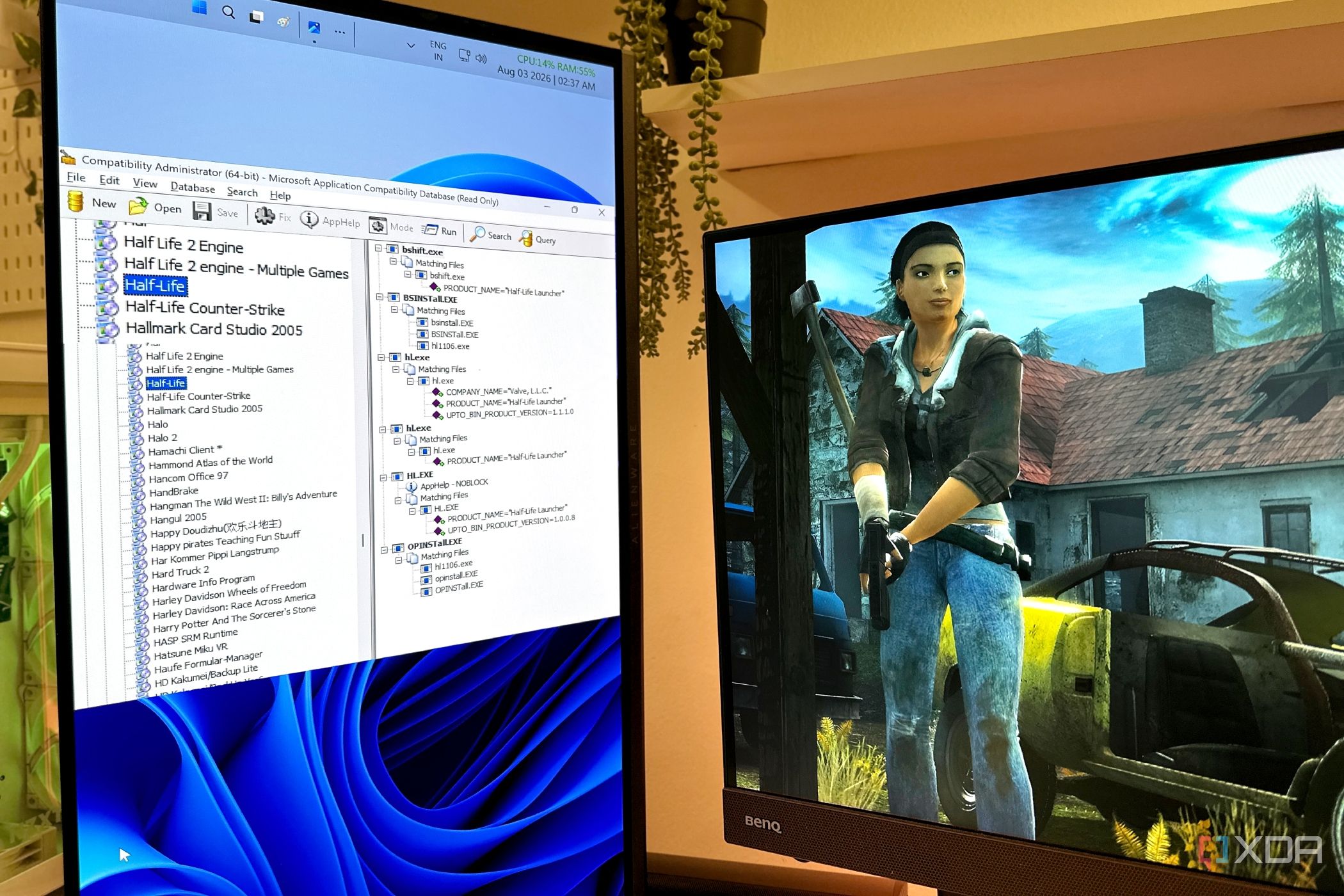The image size is (1344, 896).
Task: Select the Halo 2 application entry
Action: (163, 438)
